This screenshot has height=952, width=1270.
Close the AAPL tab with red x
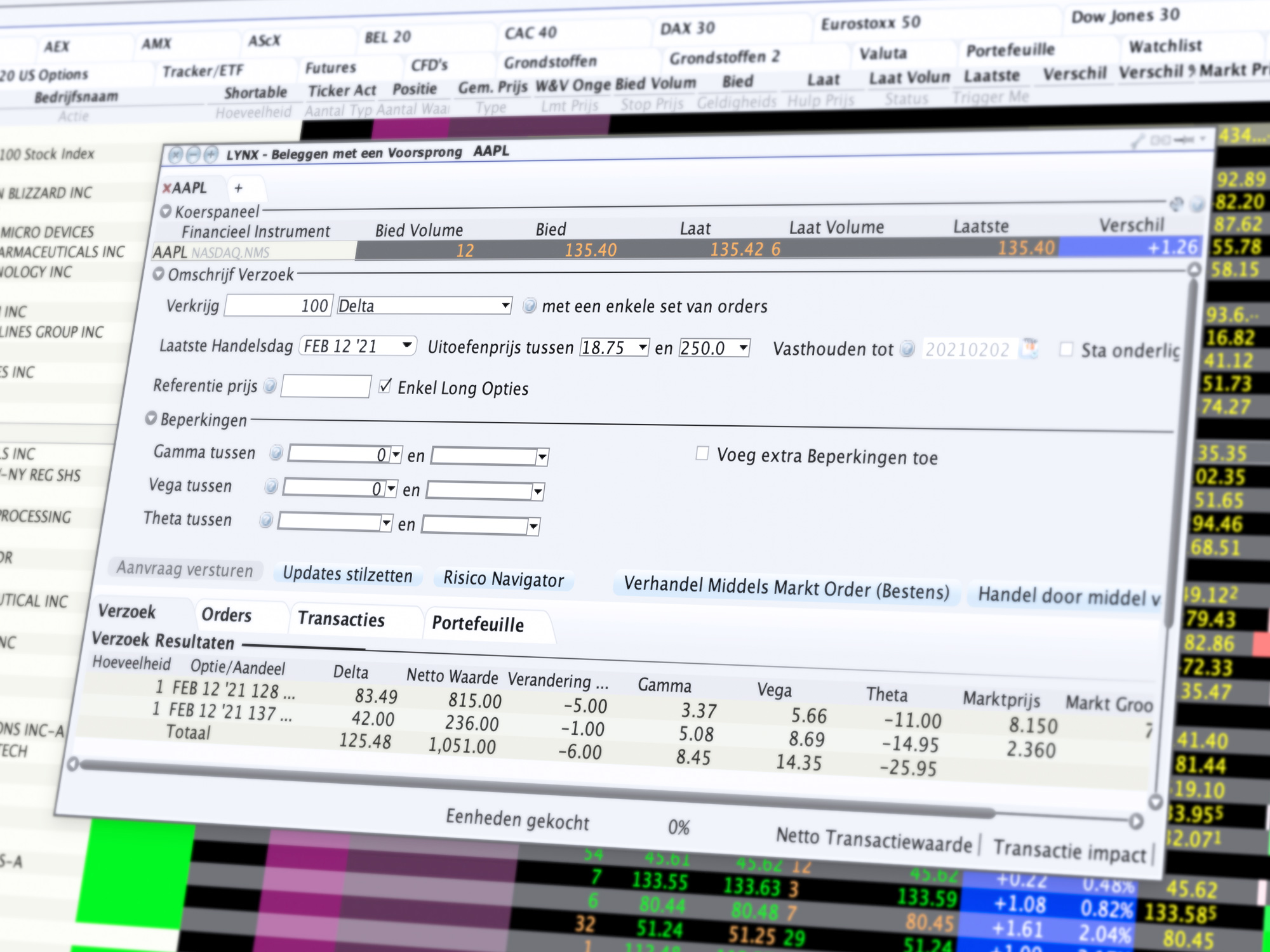point(166,188)
